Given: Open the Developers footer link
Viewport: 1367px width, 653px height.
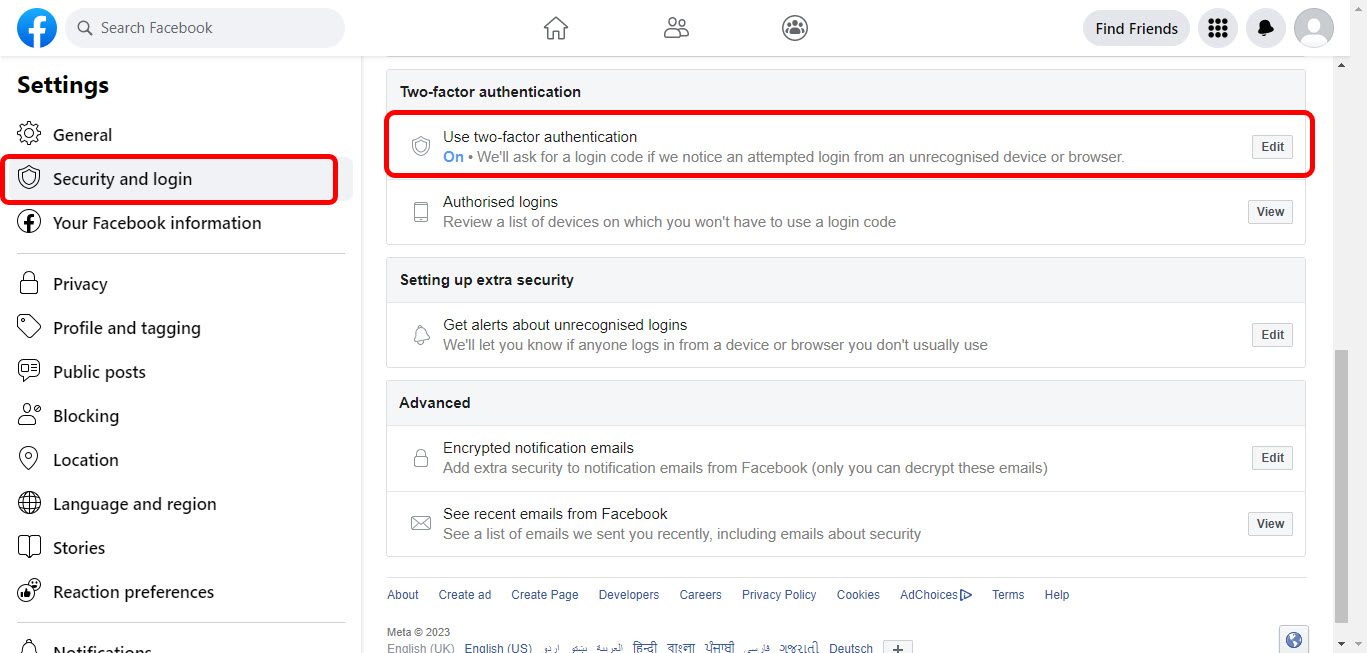Looking at the screenshot, I should tap(629, 595).
